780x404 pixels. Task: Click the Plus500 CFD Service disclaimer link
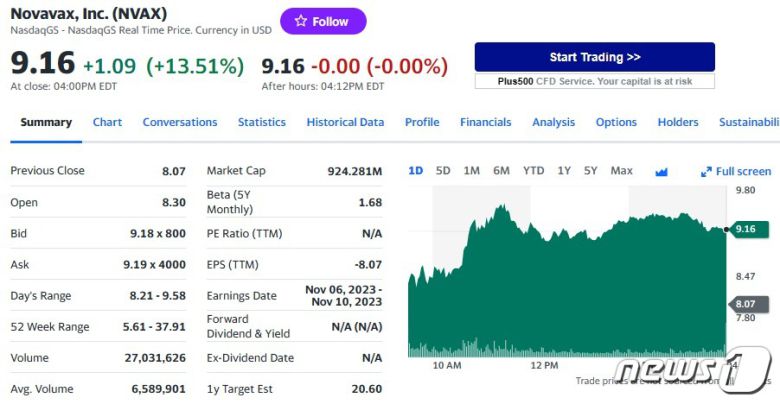594,81
